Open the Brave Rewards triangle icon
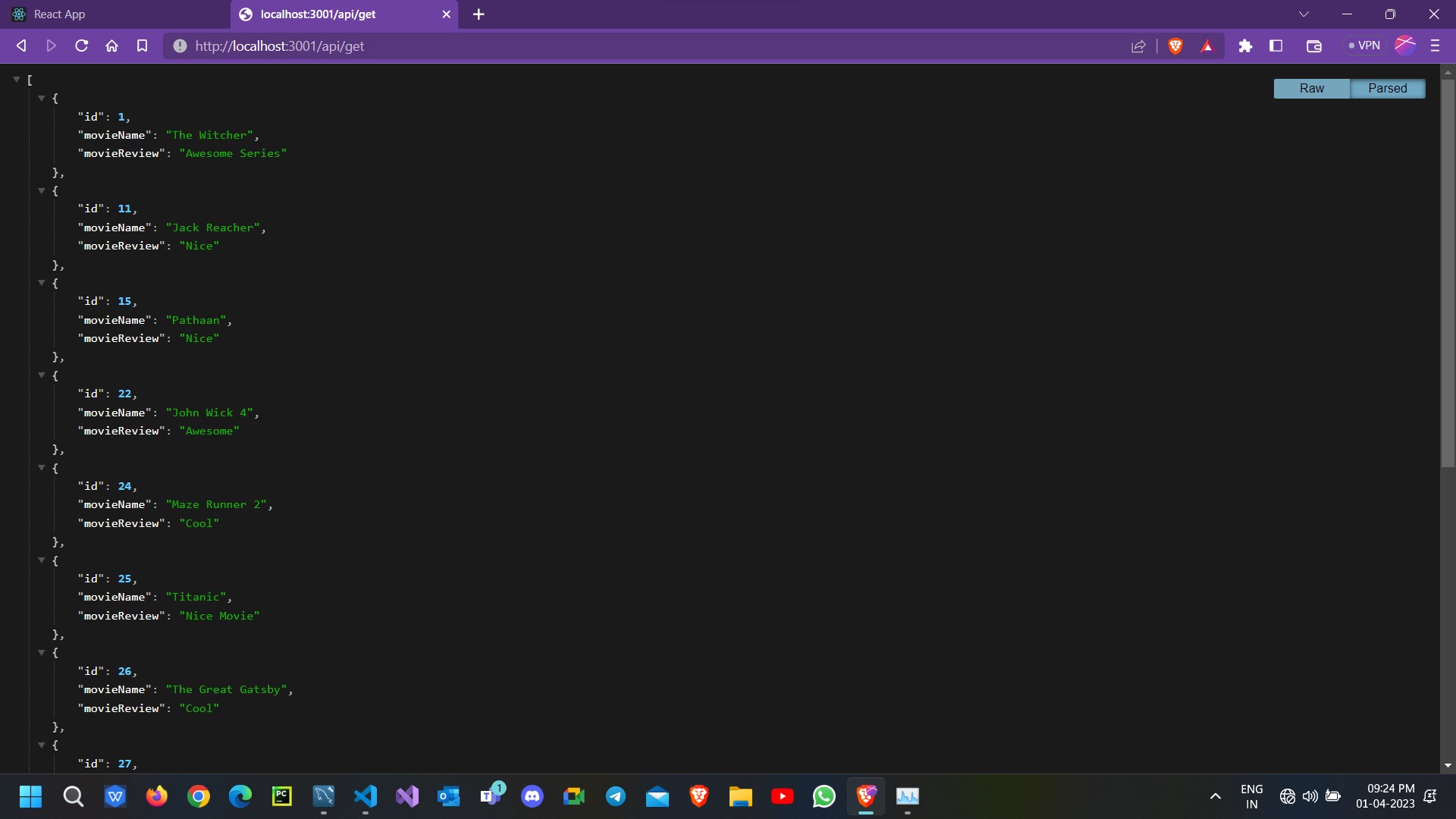This screenshot has width=1456, height=819. pos(1207,46)
